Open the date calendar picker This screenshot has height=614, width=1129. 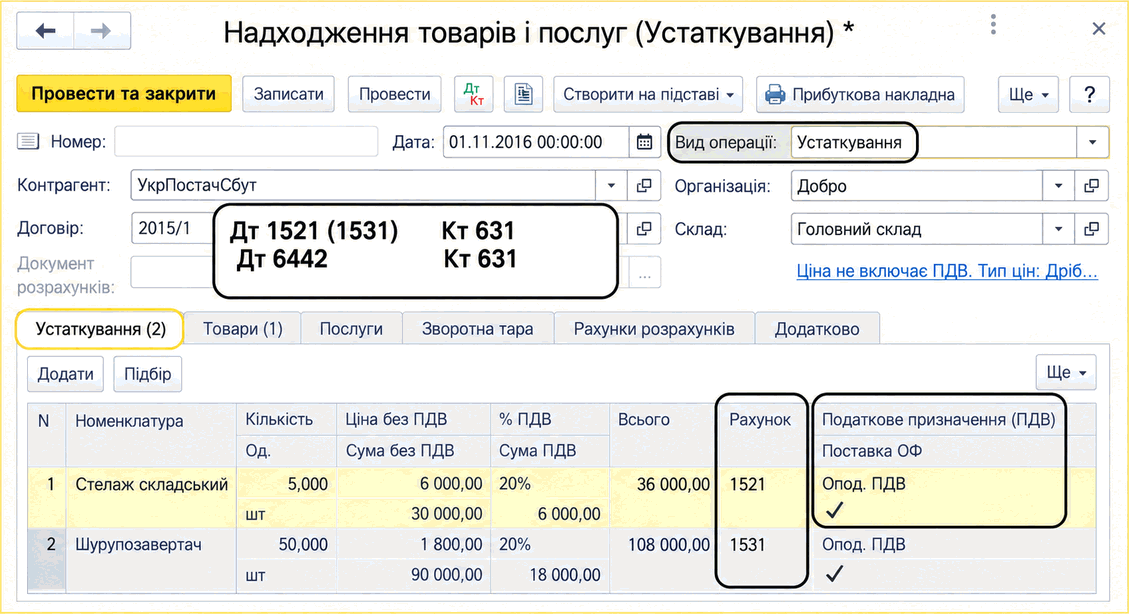644,143
